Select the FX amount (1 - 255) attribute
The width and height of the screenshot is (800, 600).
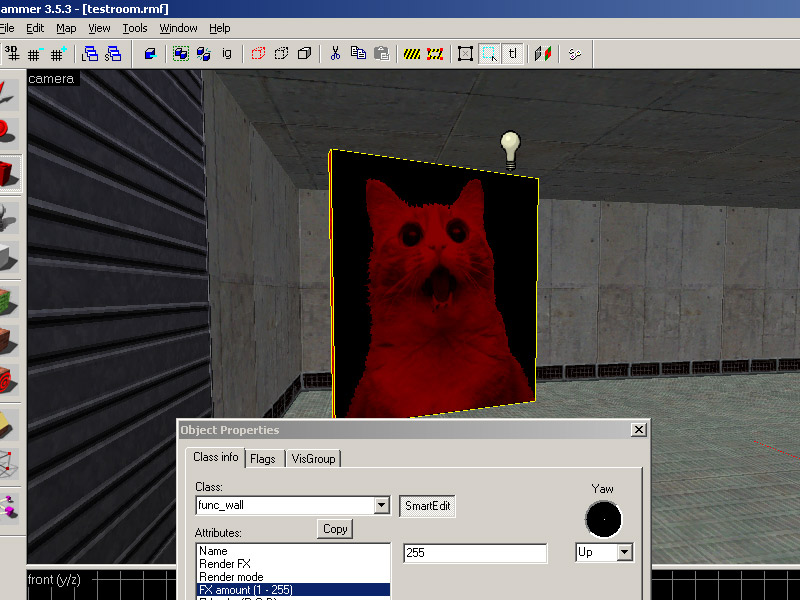293,590
